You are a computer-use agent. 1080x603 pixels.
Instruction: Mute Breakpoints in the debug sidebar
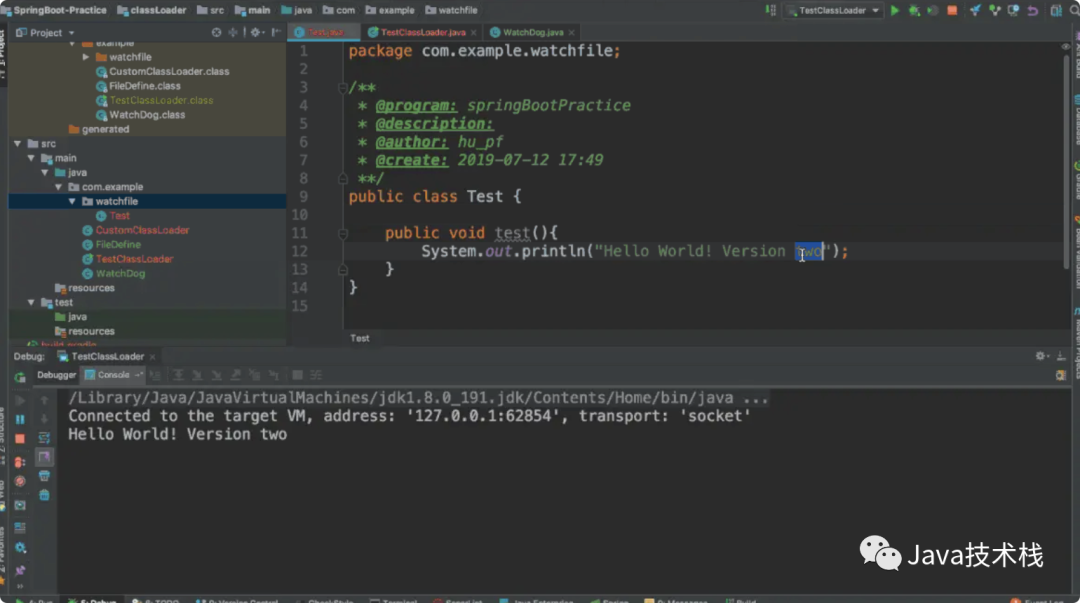20,481
